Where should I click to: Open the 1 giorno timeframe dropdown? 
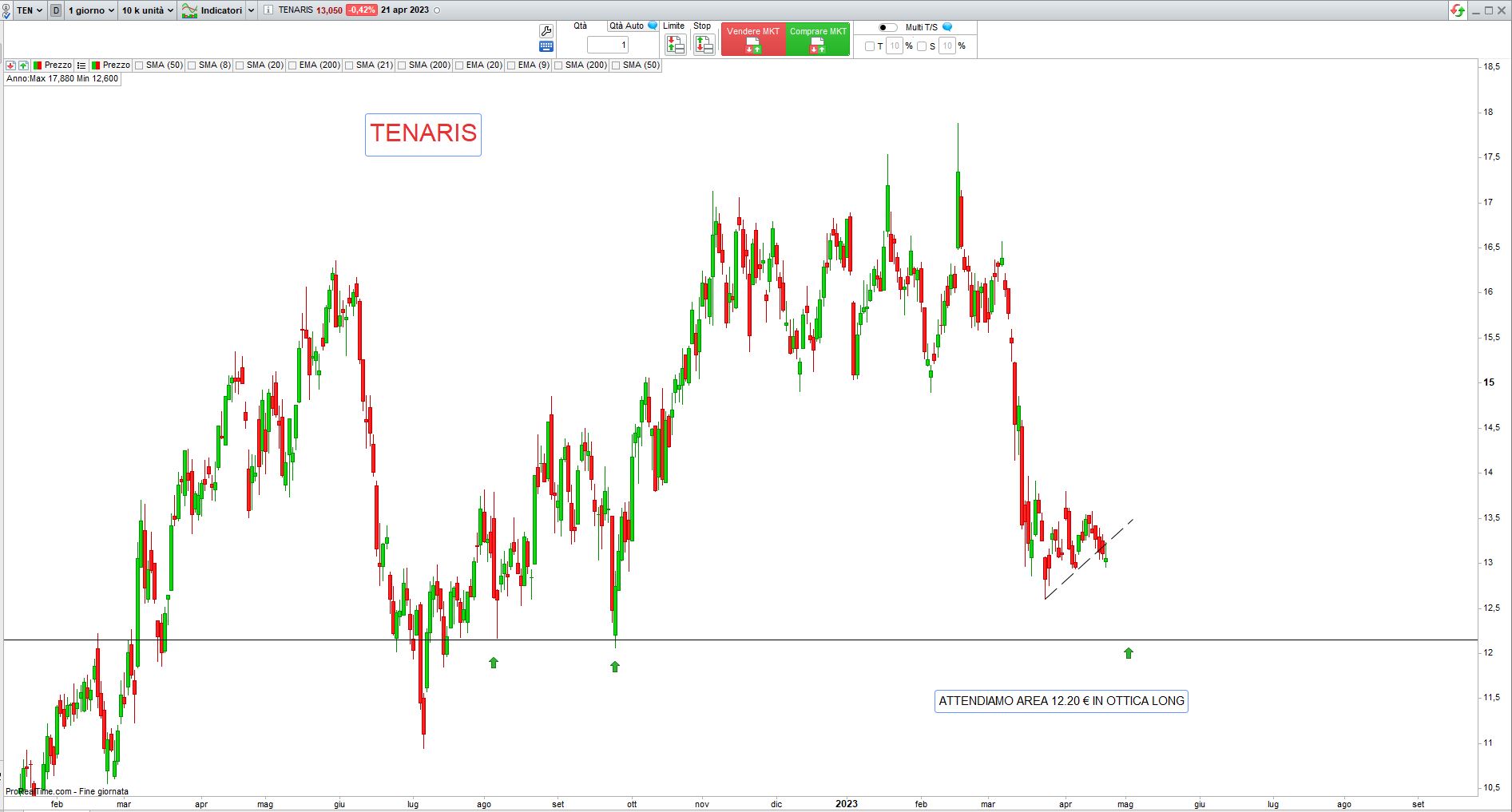[91, 10]
